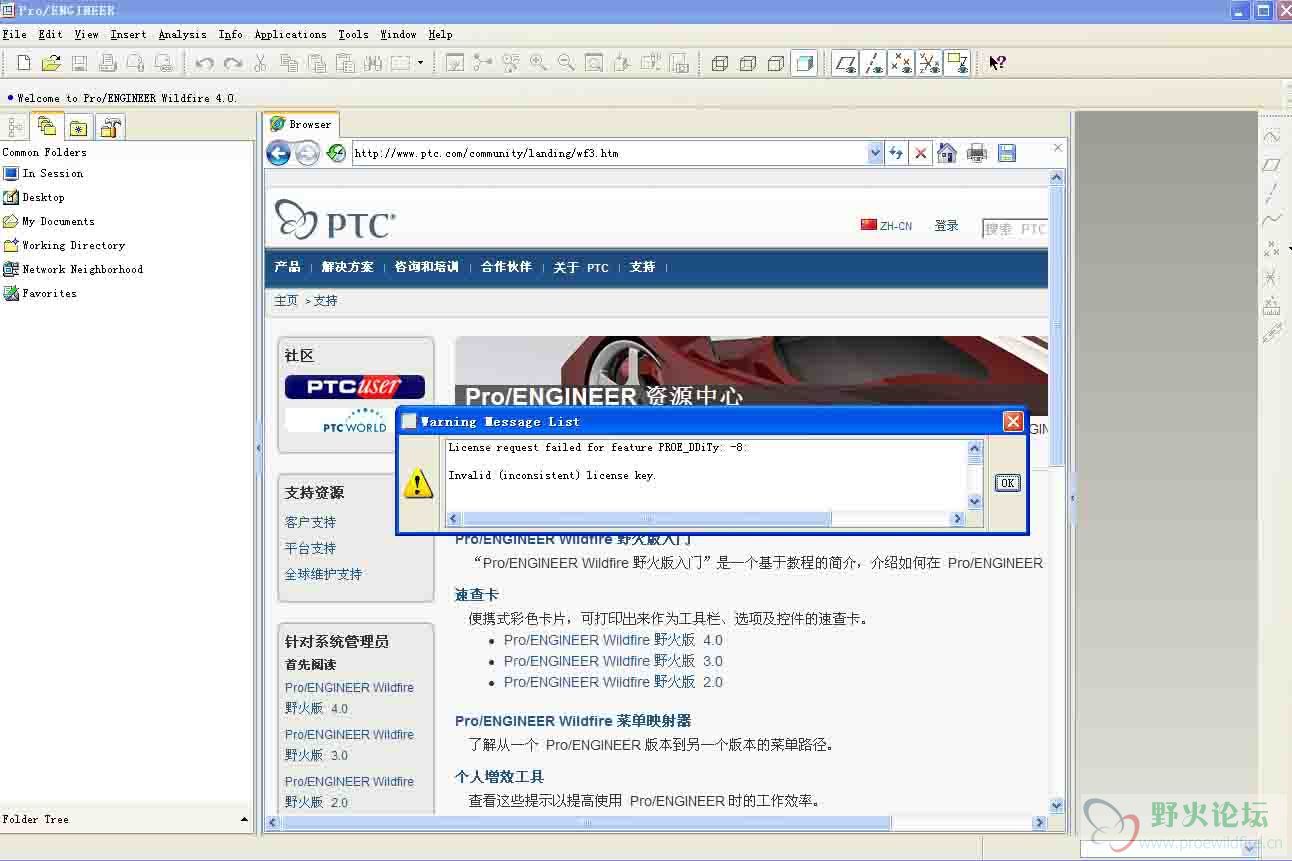
Task: Toggle datum axes display
Action: (873, 63)
